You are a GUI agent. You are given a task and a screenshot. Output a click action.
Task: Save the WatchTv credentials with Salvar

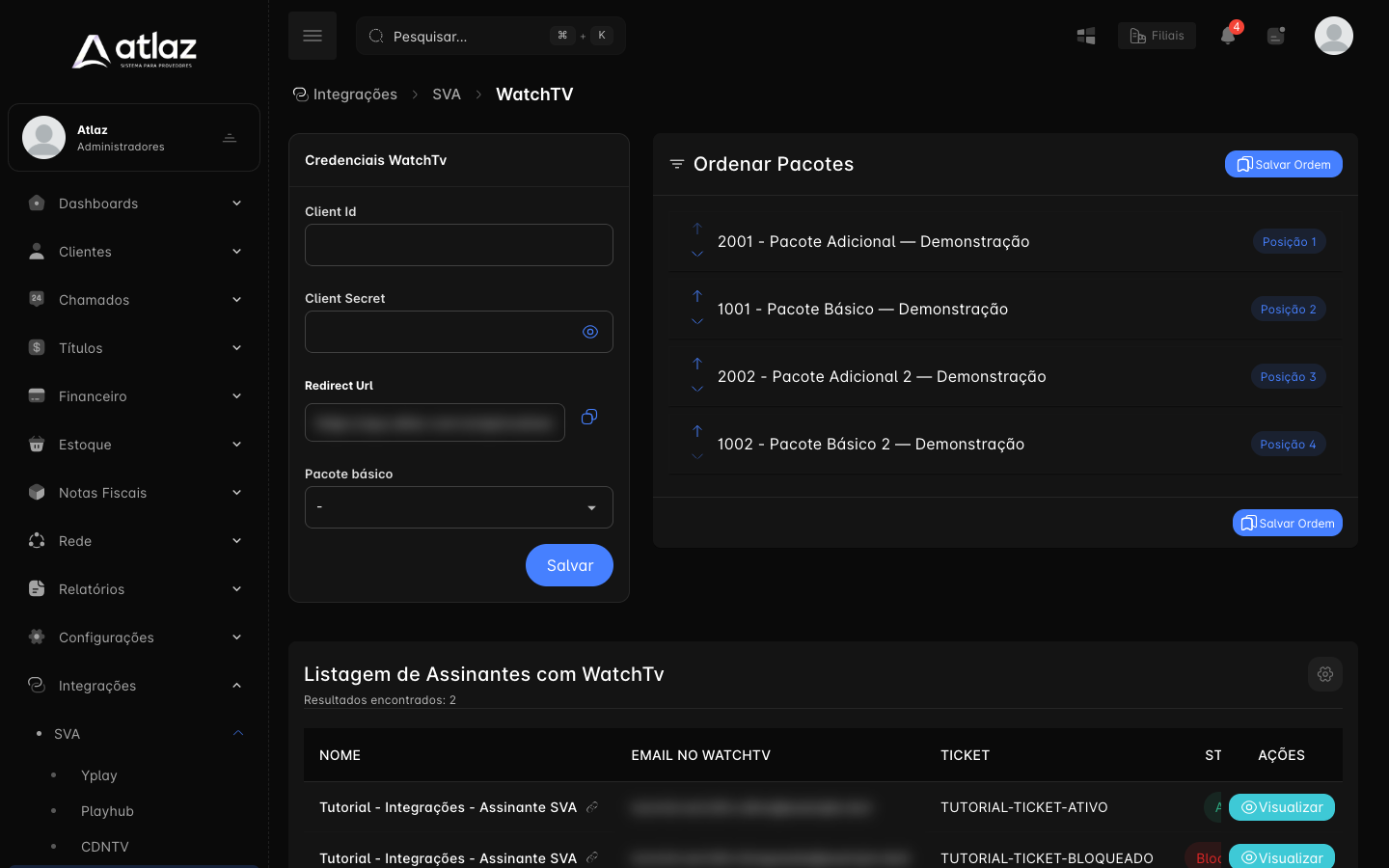569,565
